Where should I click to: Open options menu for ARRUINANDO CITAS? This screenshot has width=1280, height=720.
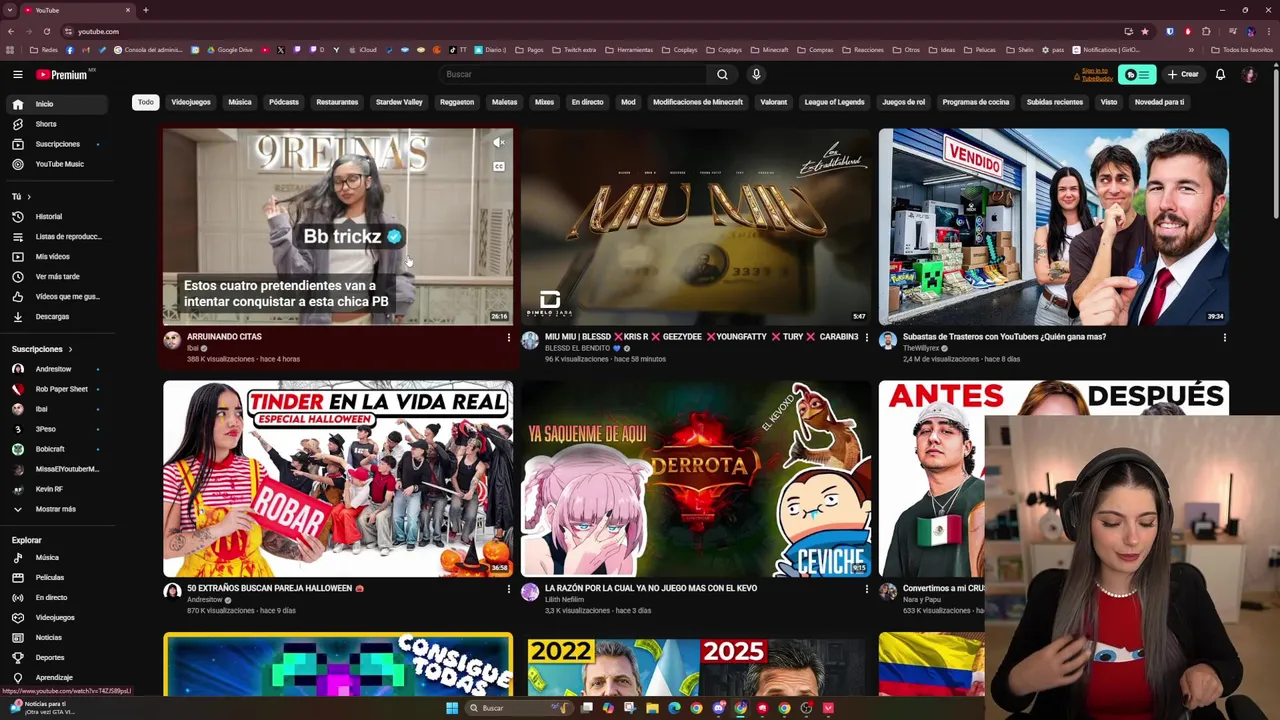[x=508, y=338]
